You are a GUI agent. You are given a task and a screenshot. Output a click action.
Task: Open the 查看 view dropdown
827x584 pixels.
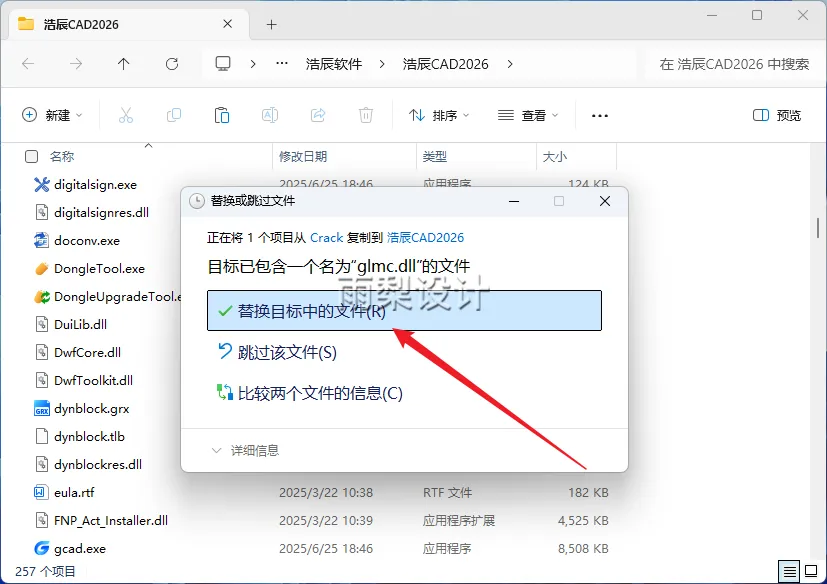[x=528, y=115]
